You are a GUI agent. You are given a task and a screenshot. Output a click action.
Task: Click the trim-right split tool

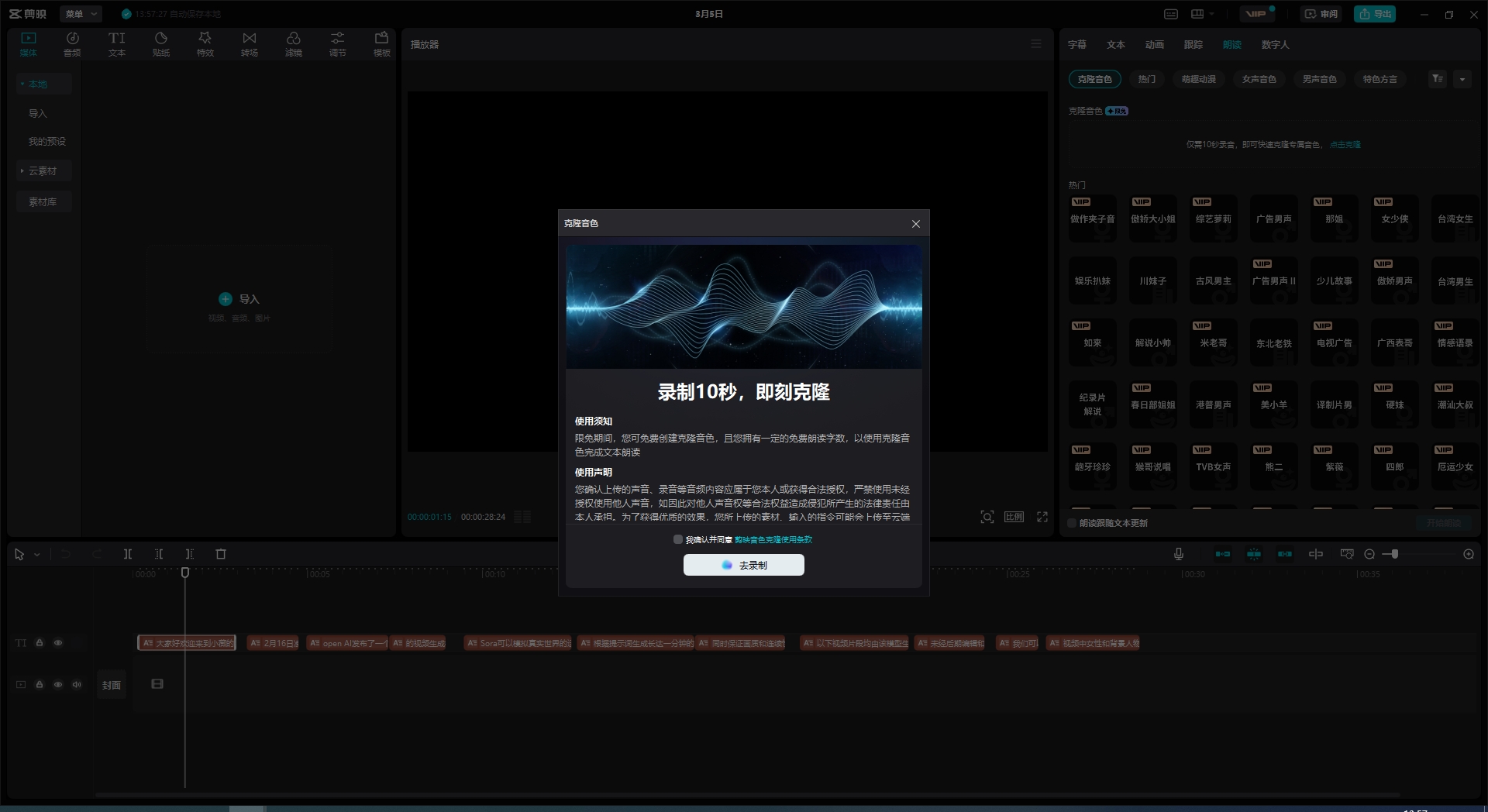(190, 554)
